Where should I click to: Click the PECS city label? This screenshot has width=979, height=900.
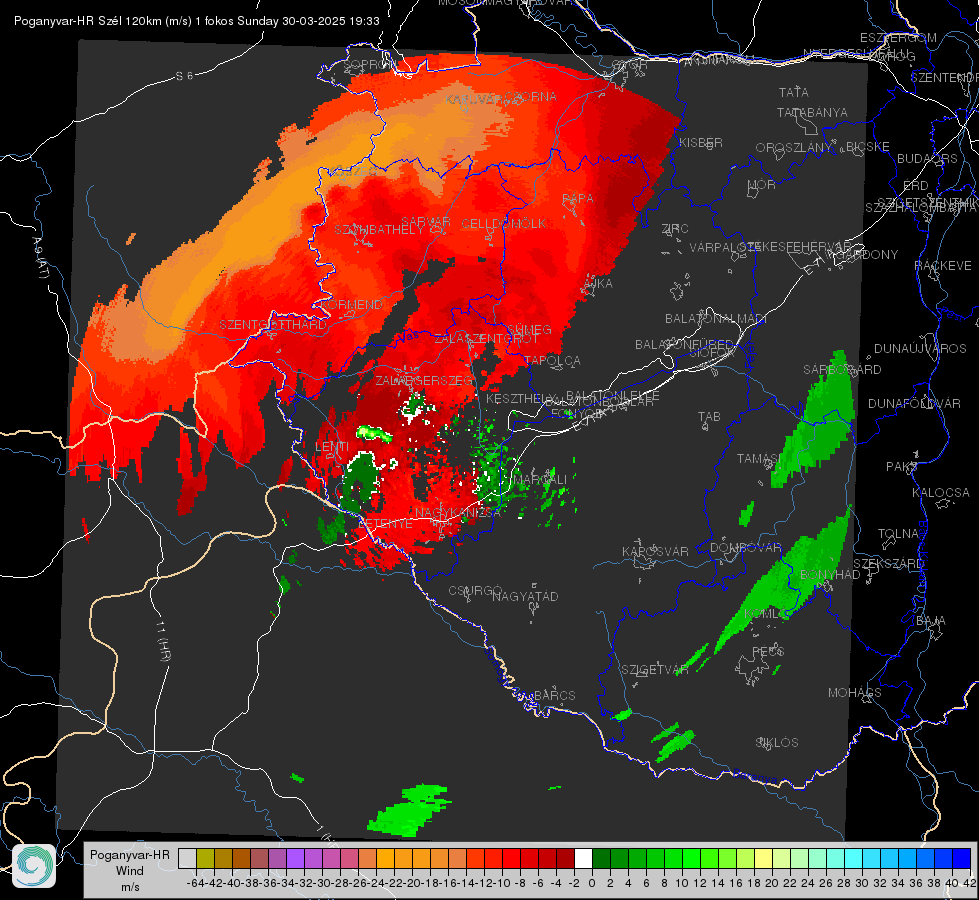[768, 651]
